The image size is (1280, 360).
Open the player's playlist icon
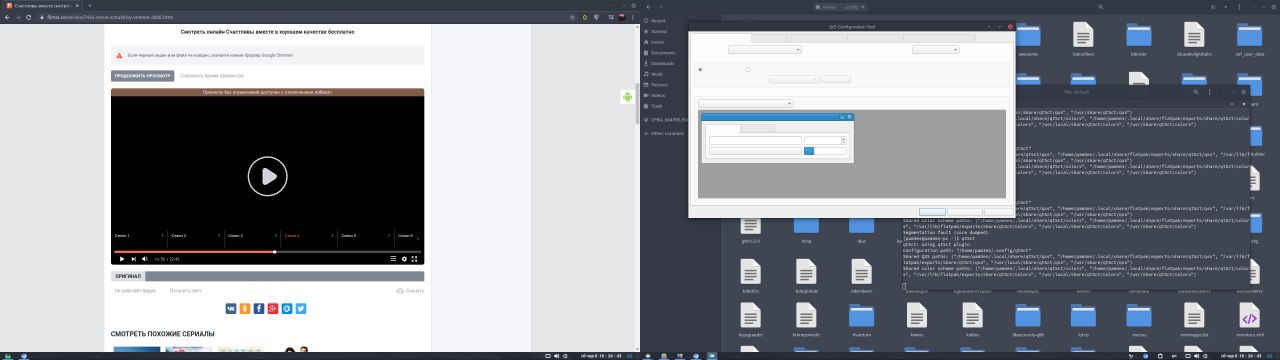point(392,259)
